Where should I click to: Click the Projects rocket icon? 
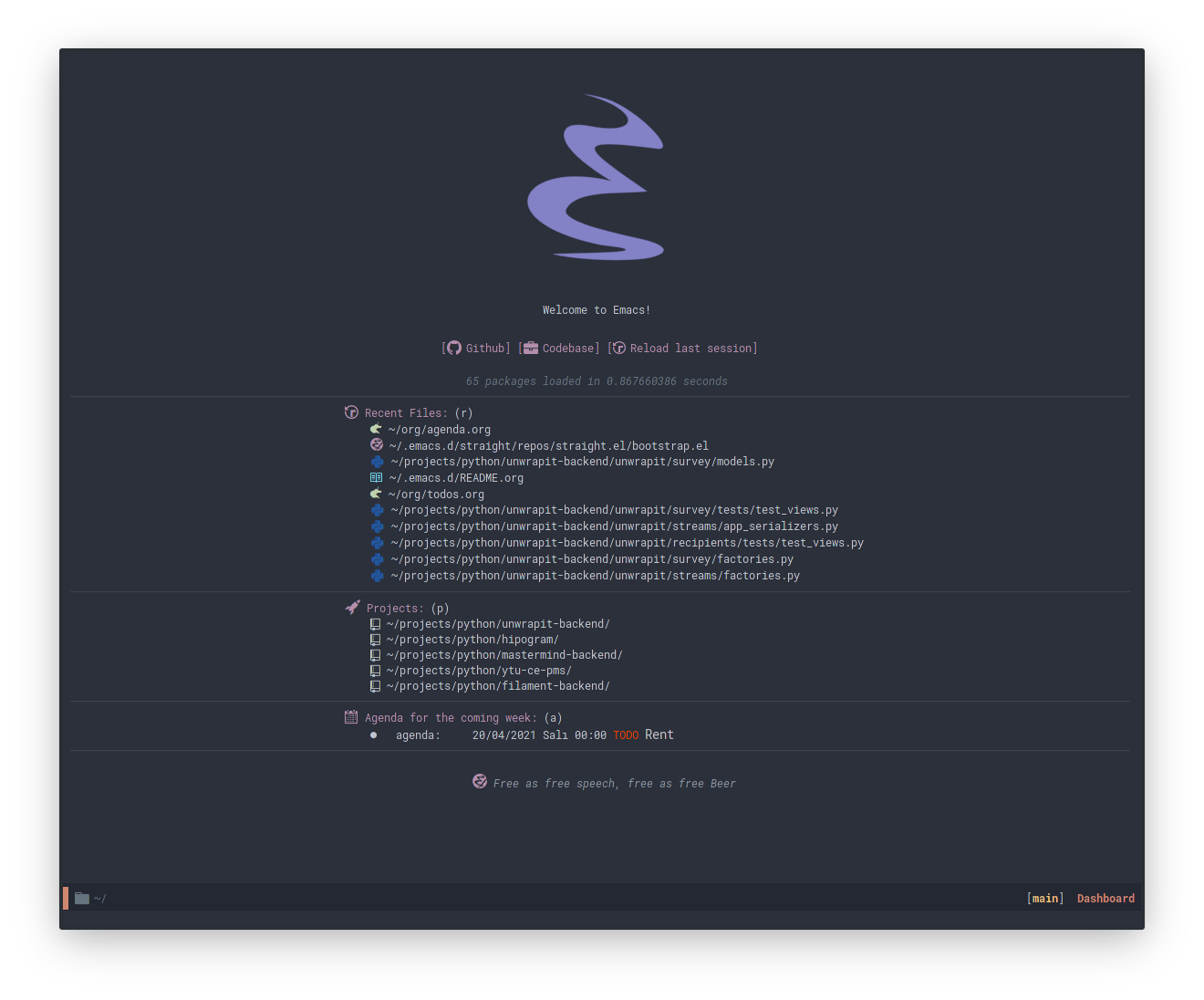tap(352, 607)
